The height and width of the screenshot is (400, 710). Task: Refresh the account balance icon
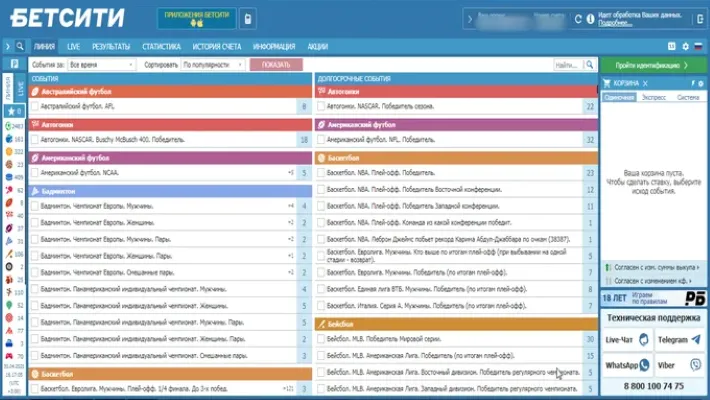[578, 19]
